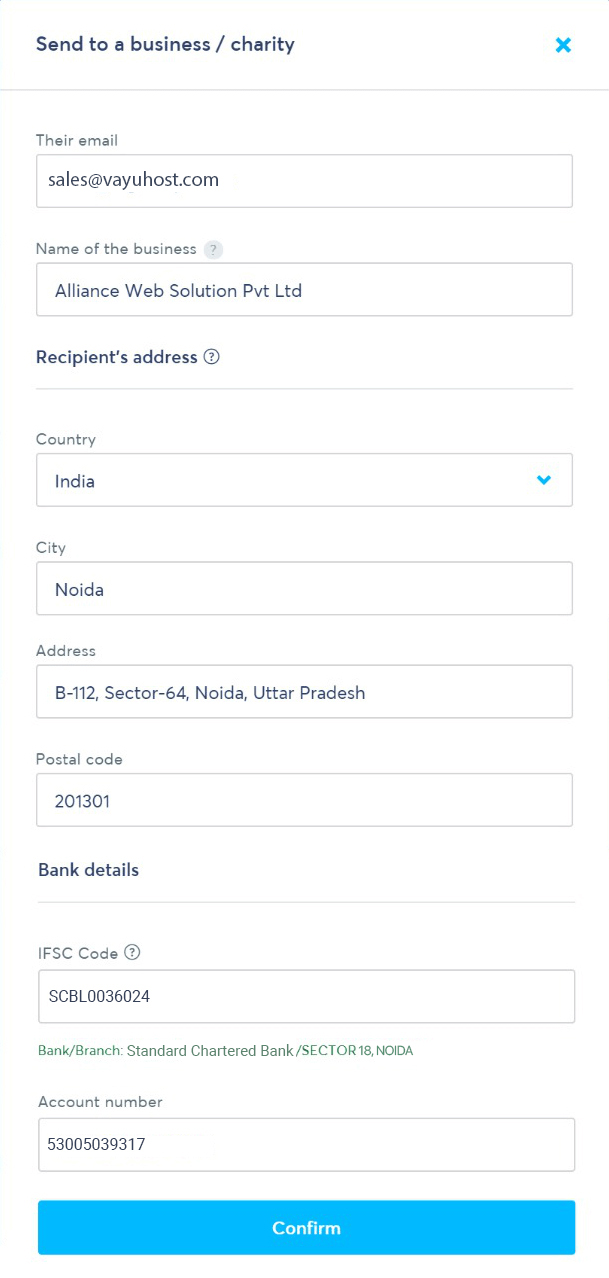609x1278 pixels.
Task: Click the Postal code field
Action: 304,800
